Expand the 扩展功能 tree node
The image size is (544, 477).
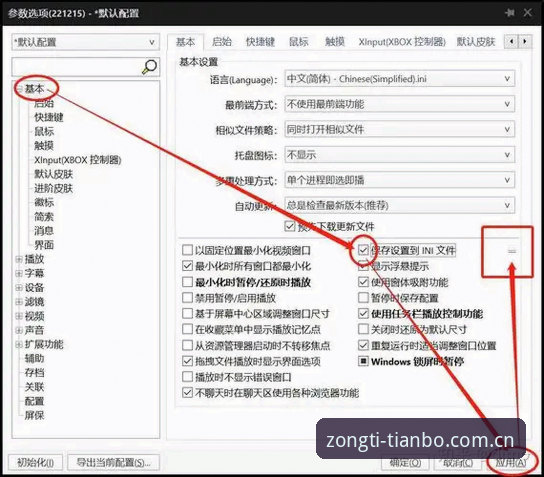point(19,344)
